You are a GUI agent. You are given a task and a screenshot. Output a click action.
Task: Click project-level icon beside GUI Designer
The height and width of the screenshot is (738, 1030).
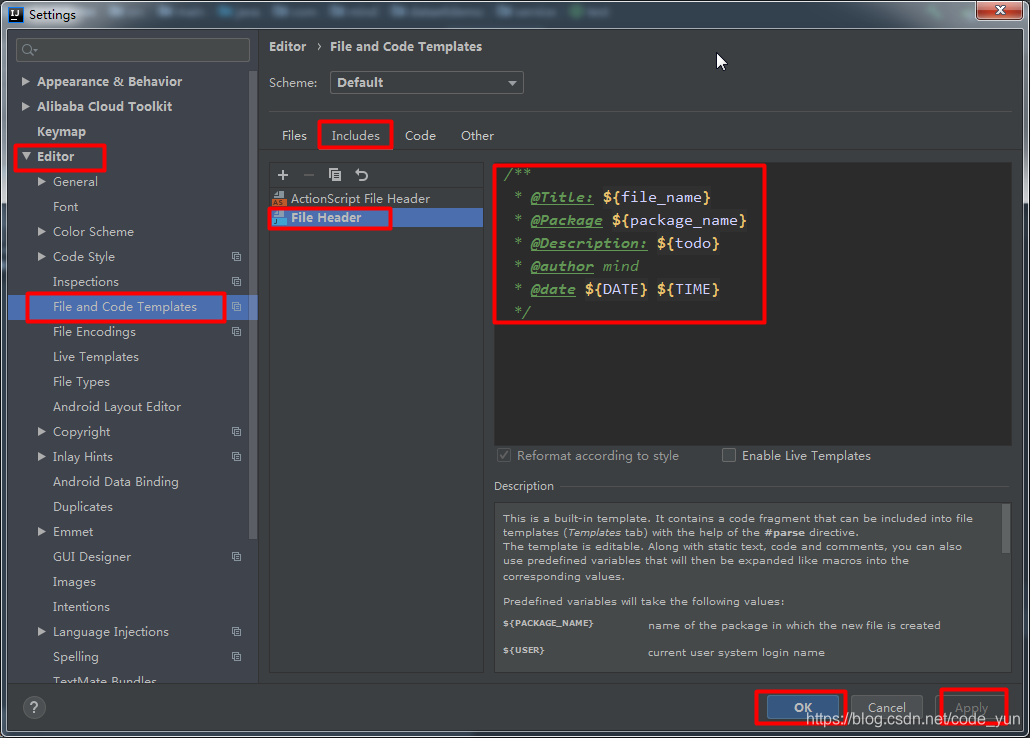pyautogui.click(x=236, y=557)
